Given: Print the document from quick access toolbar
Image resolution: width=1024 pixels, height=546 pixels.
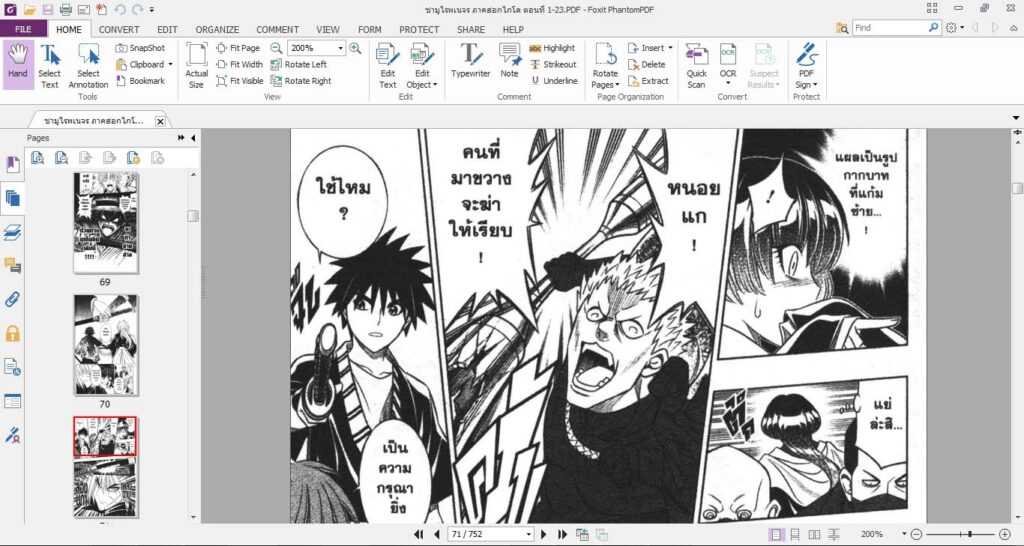Looking at the screenshot, I should click(x=65, y=9).
